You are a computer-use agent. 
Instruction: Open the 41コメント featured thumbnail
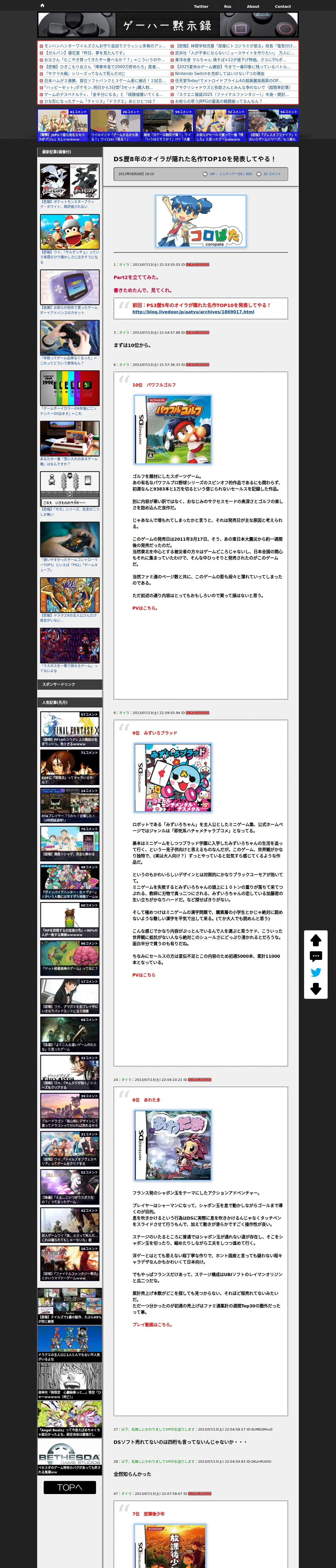click(x=63, y=125)
